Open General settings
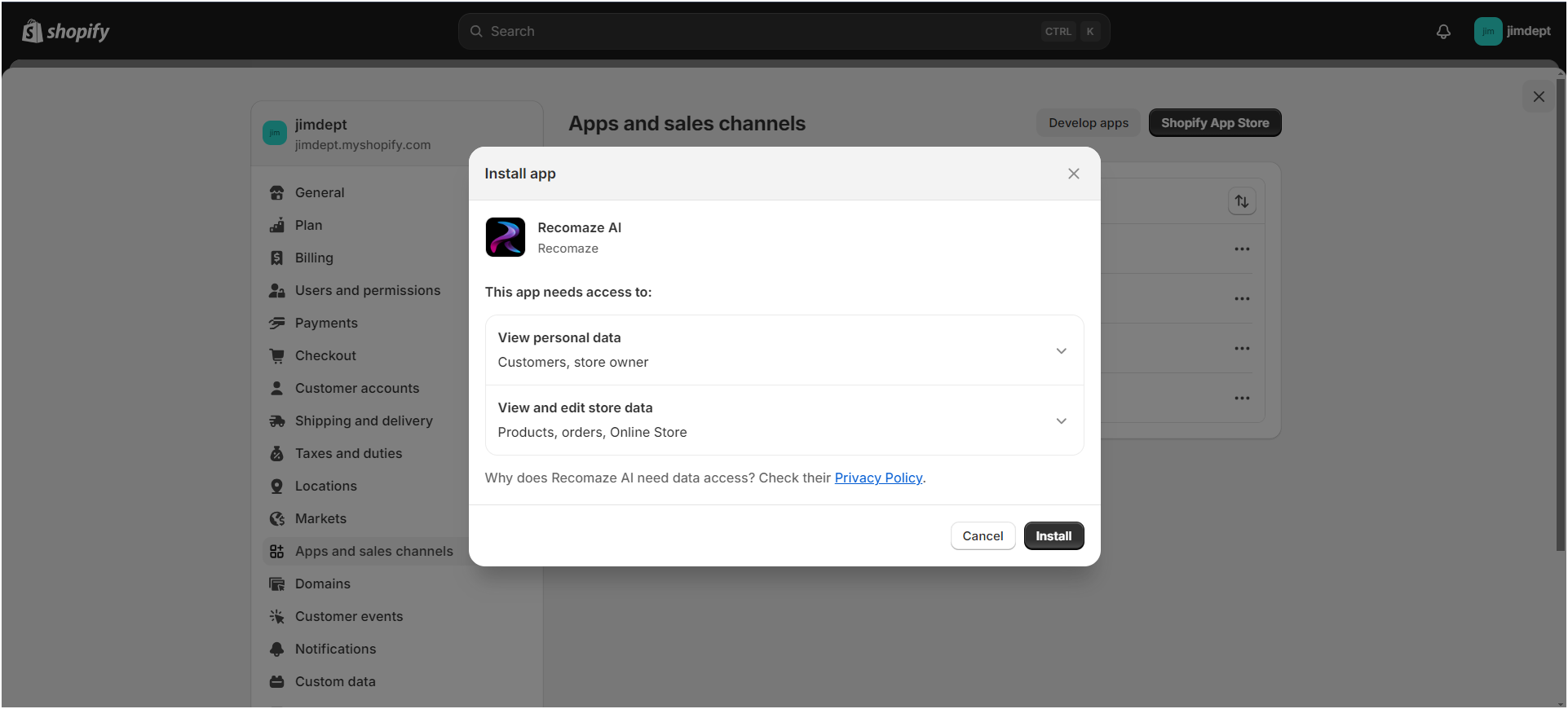 click(320, 192)
